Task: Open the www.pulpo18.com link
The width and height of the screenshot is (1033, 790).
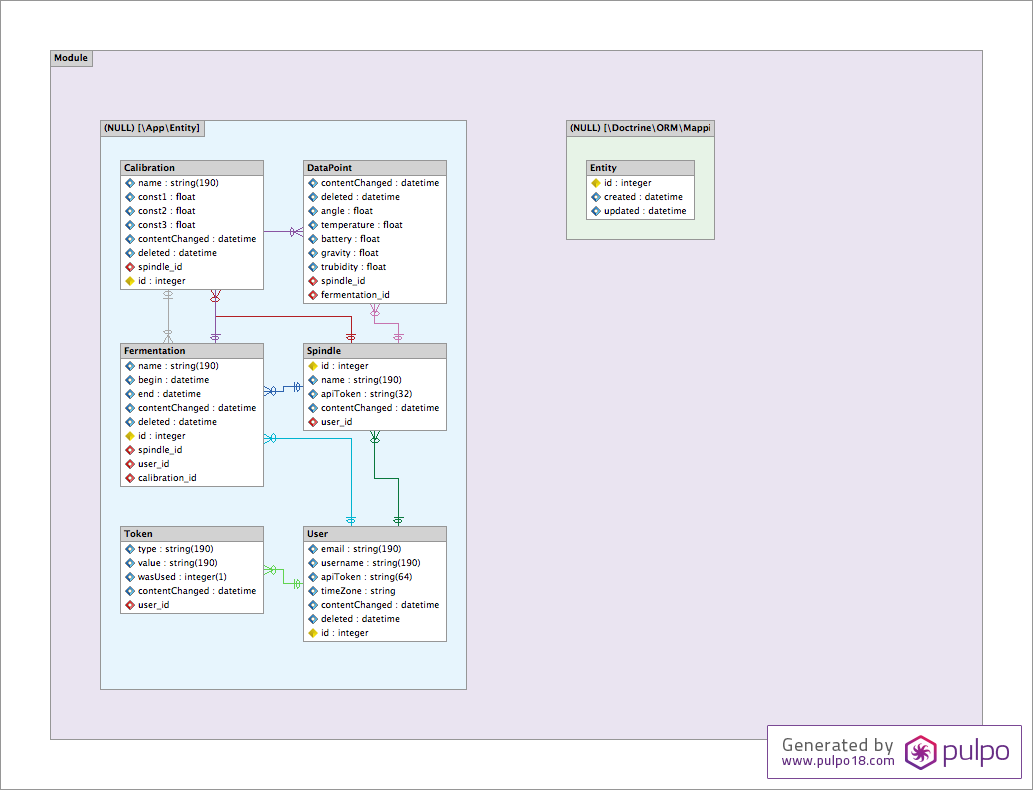Action: pyautogui.click(x=837, y=761)
